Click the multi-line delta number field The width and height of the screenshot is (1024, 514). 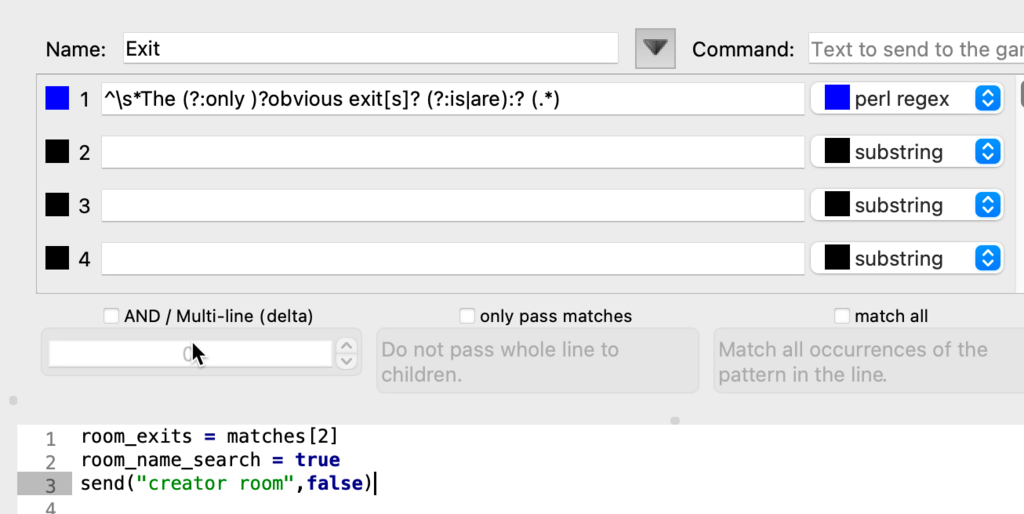[189, 353]
